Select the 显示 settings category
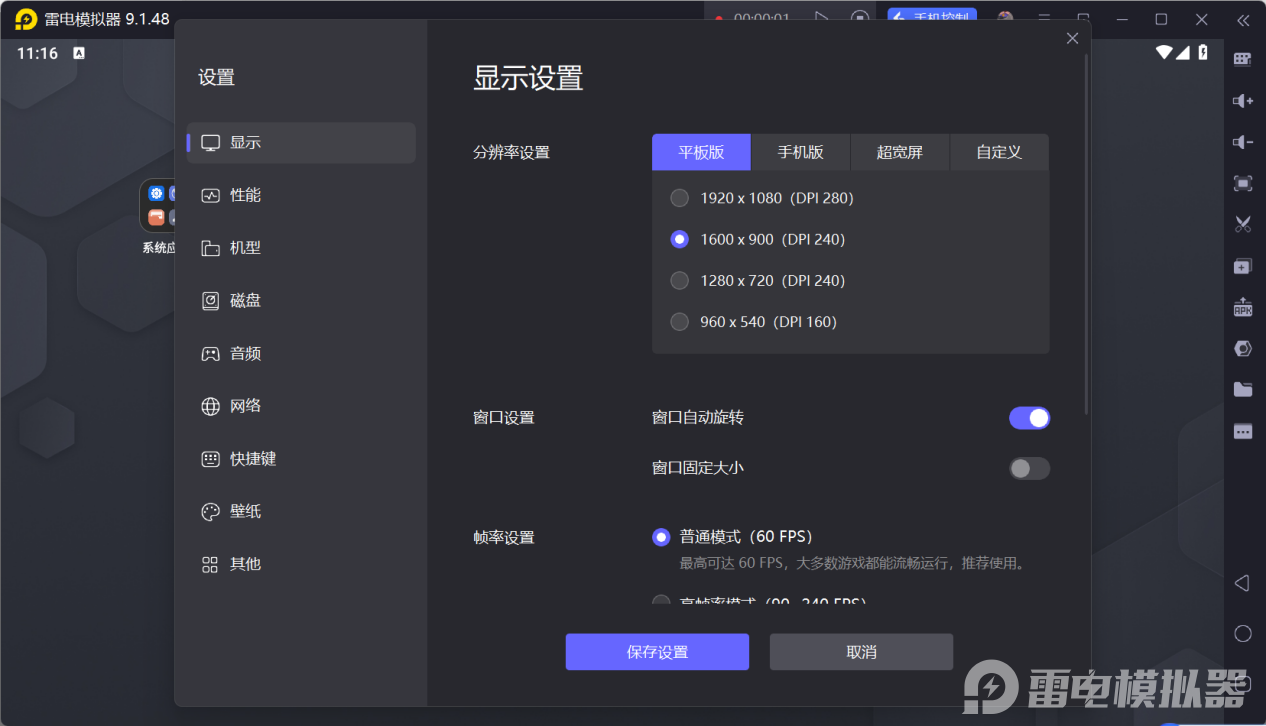This screenshot has height=726, width=1266. 301,142
